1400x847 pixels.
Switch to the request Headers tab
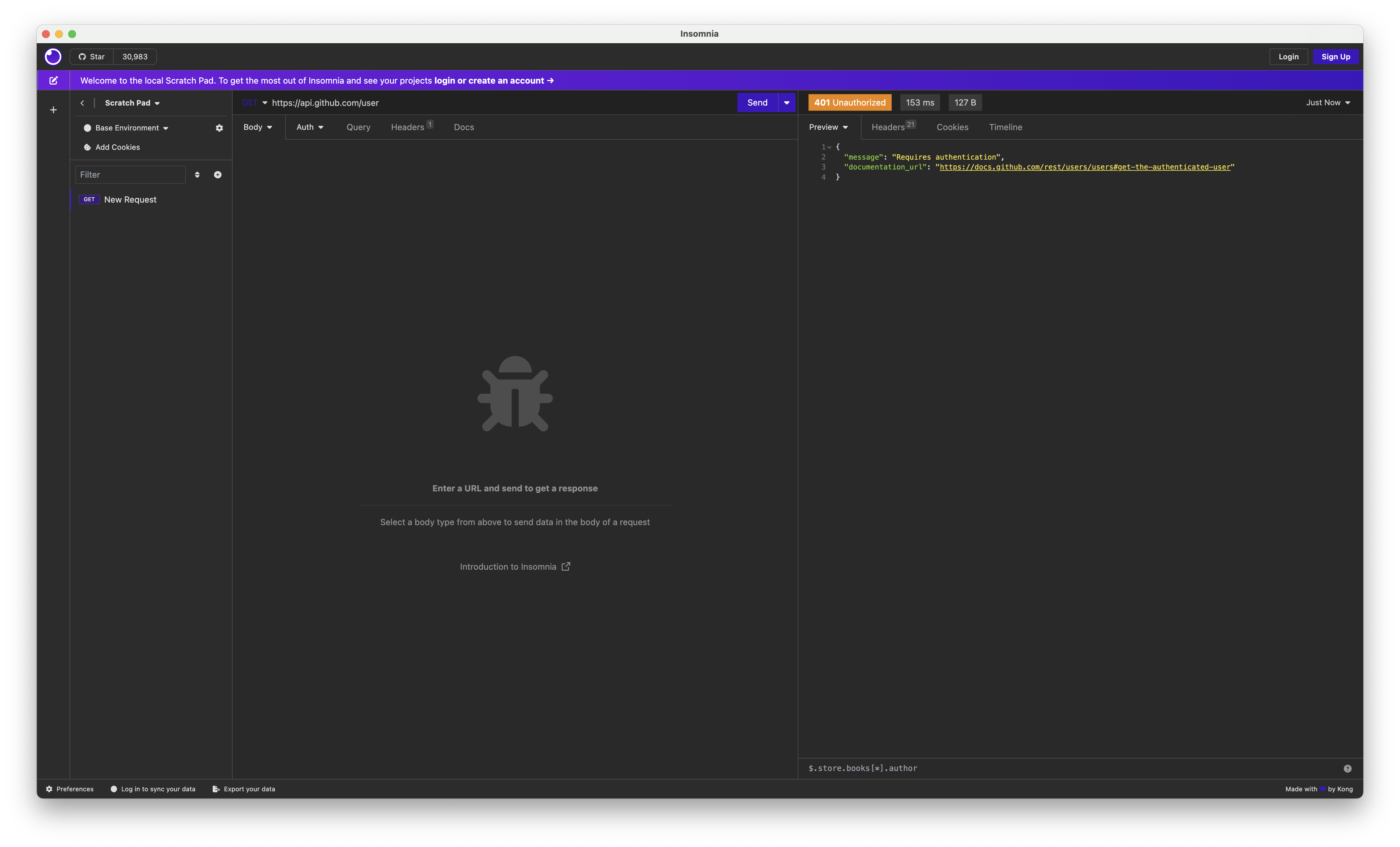[x=411, y=127]
